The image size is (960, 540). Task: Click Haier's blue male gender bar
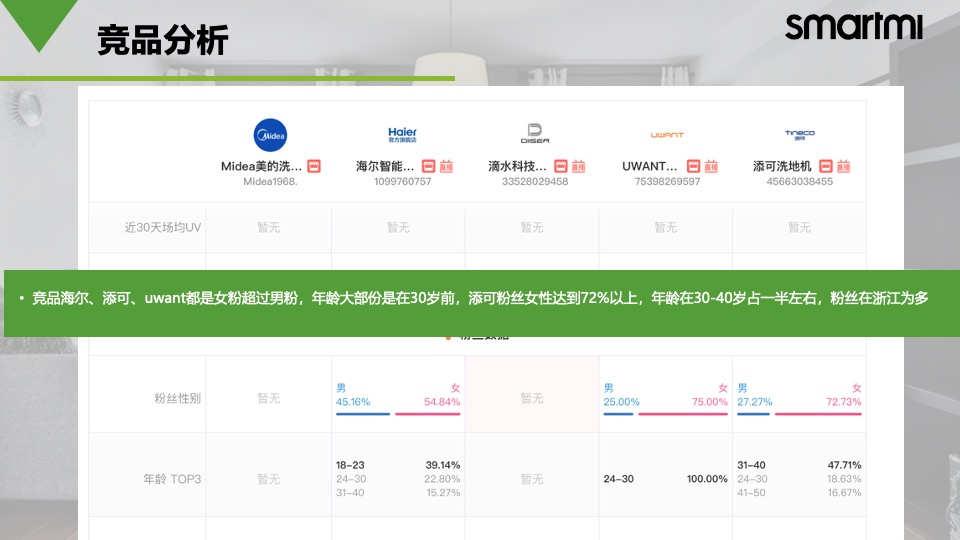point(362,414)
